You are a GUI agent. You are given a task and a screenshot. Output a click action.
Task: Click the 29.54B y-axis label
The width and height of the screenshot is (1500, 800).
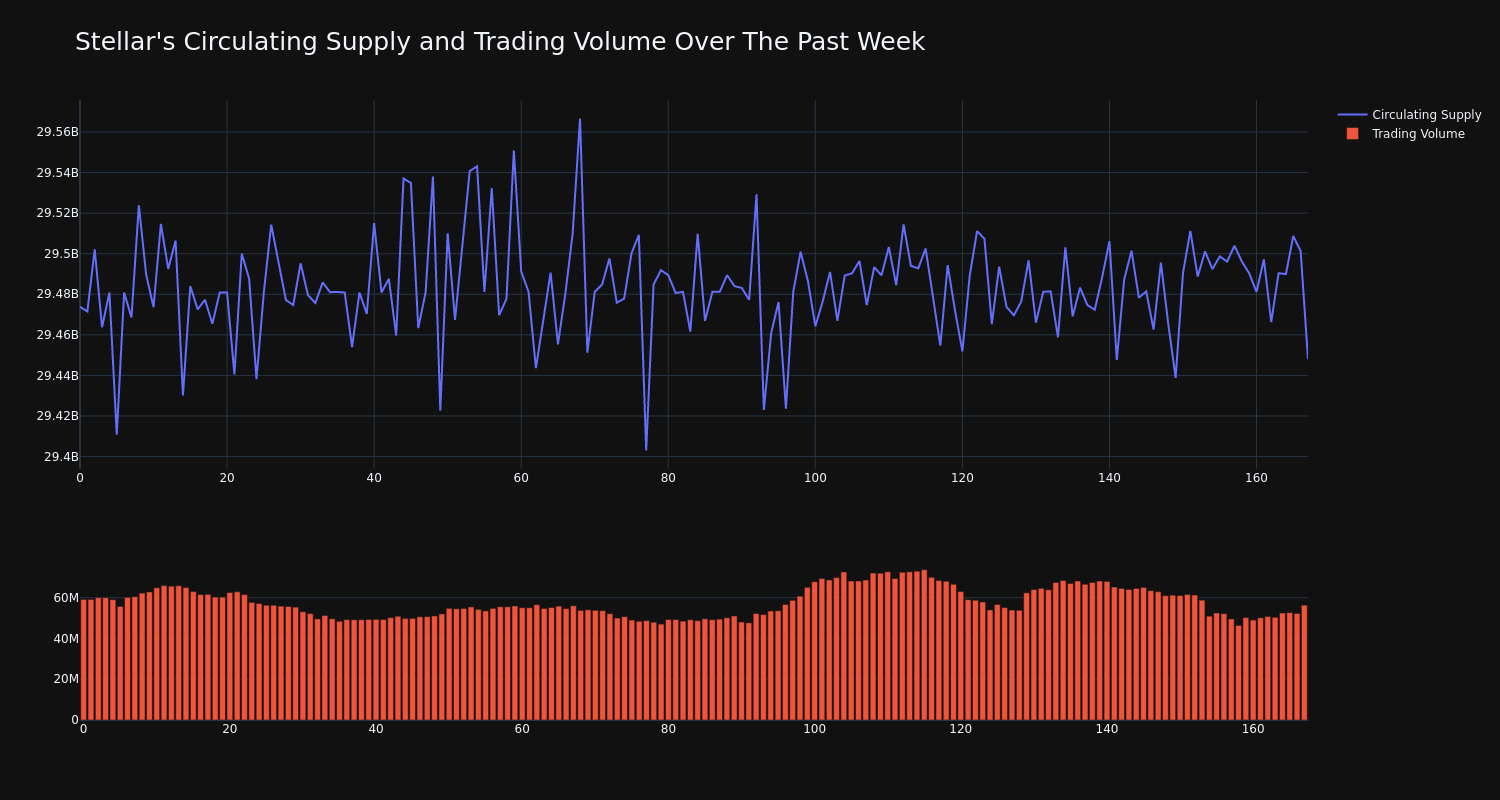[x=57, y=173]
